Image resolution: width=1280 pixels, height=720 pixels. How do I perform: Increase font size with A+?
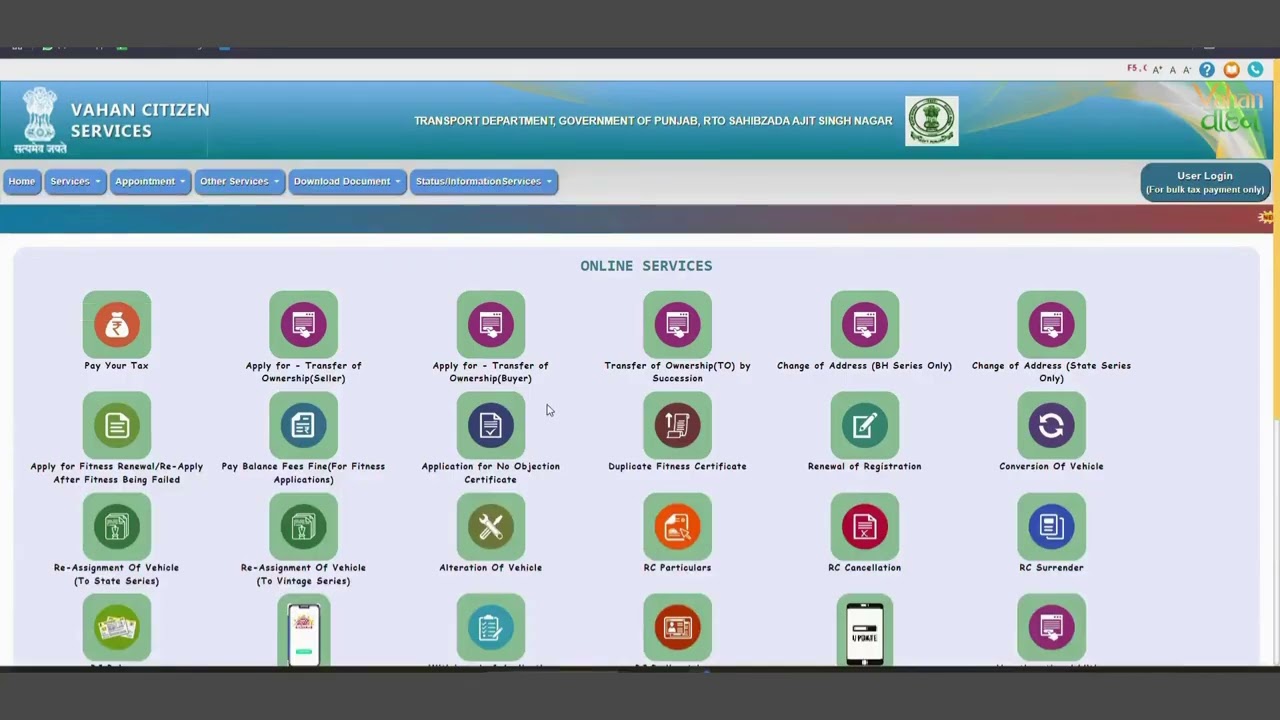pyautogui.click(x=1158, y=70)
